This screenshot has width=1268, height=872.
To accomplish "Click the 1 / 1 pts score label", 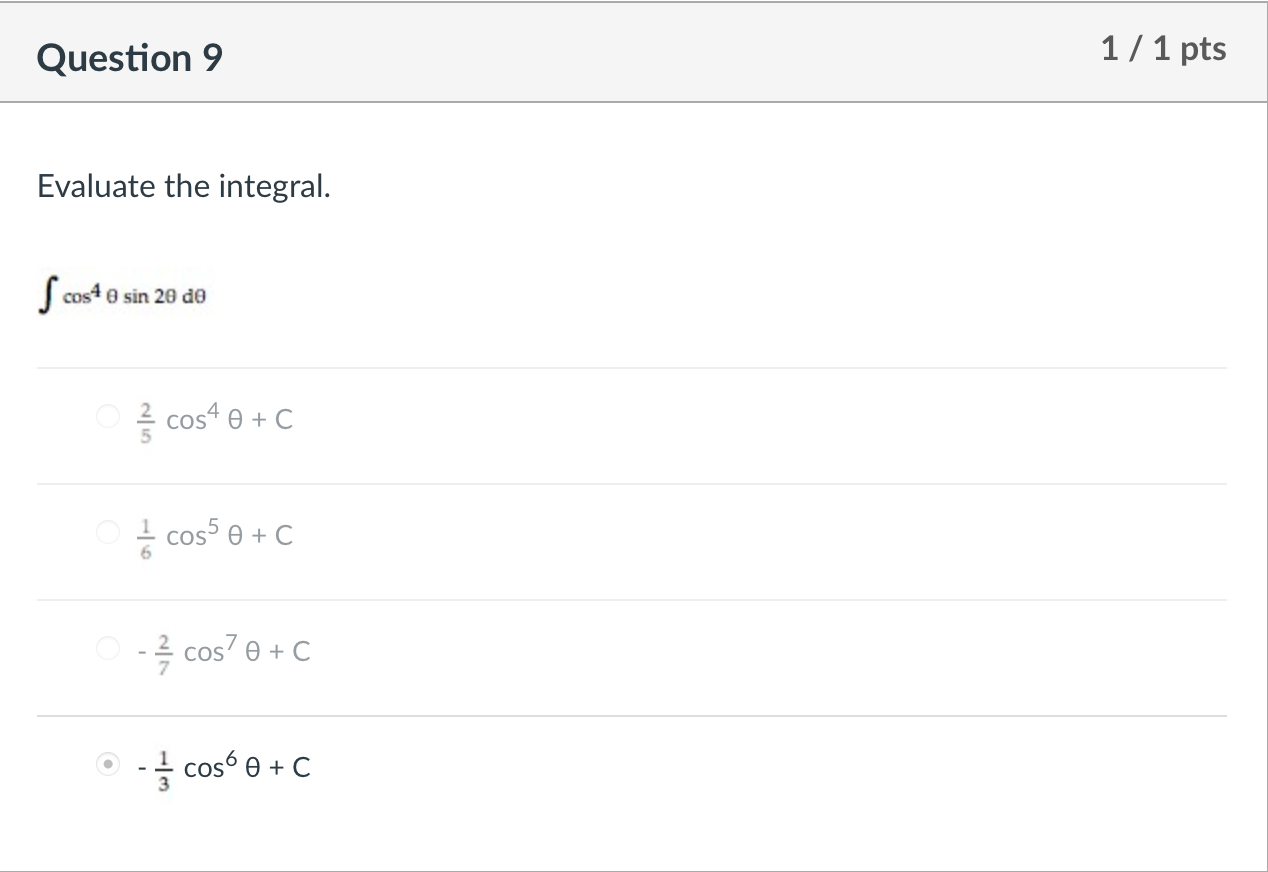I will click(x=1164, y=49).
